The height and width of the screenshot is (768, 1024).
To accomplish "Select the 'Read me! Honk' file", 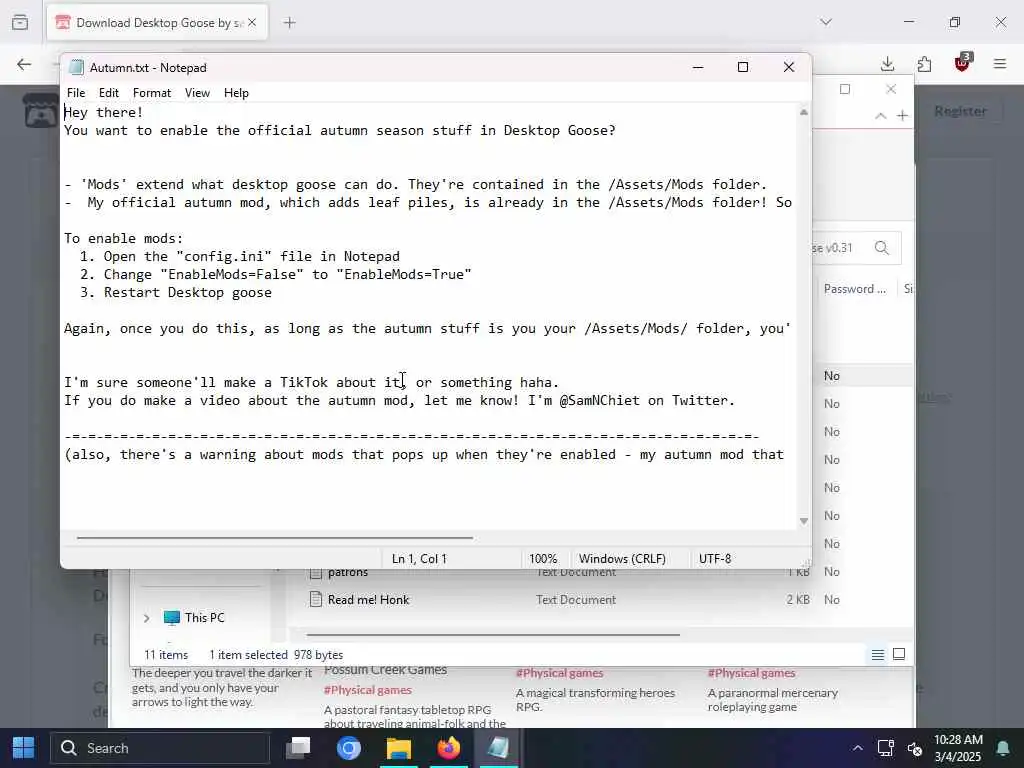I will coord(368,600).
